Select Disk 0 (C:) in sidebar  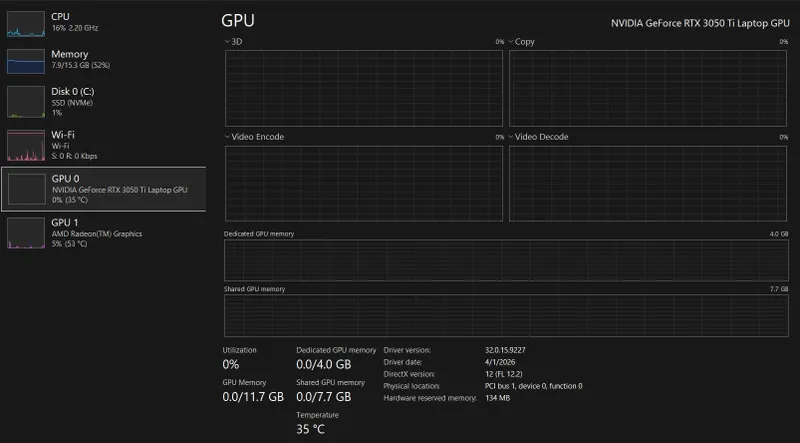click(104, 102)
